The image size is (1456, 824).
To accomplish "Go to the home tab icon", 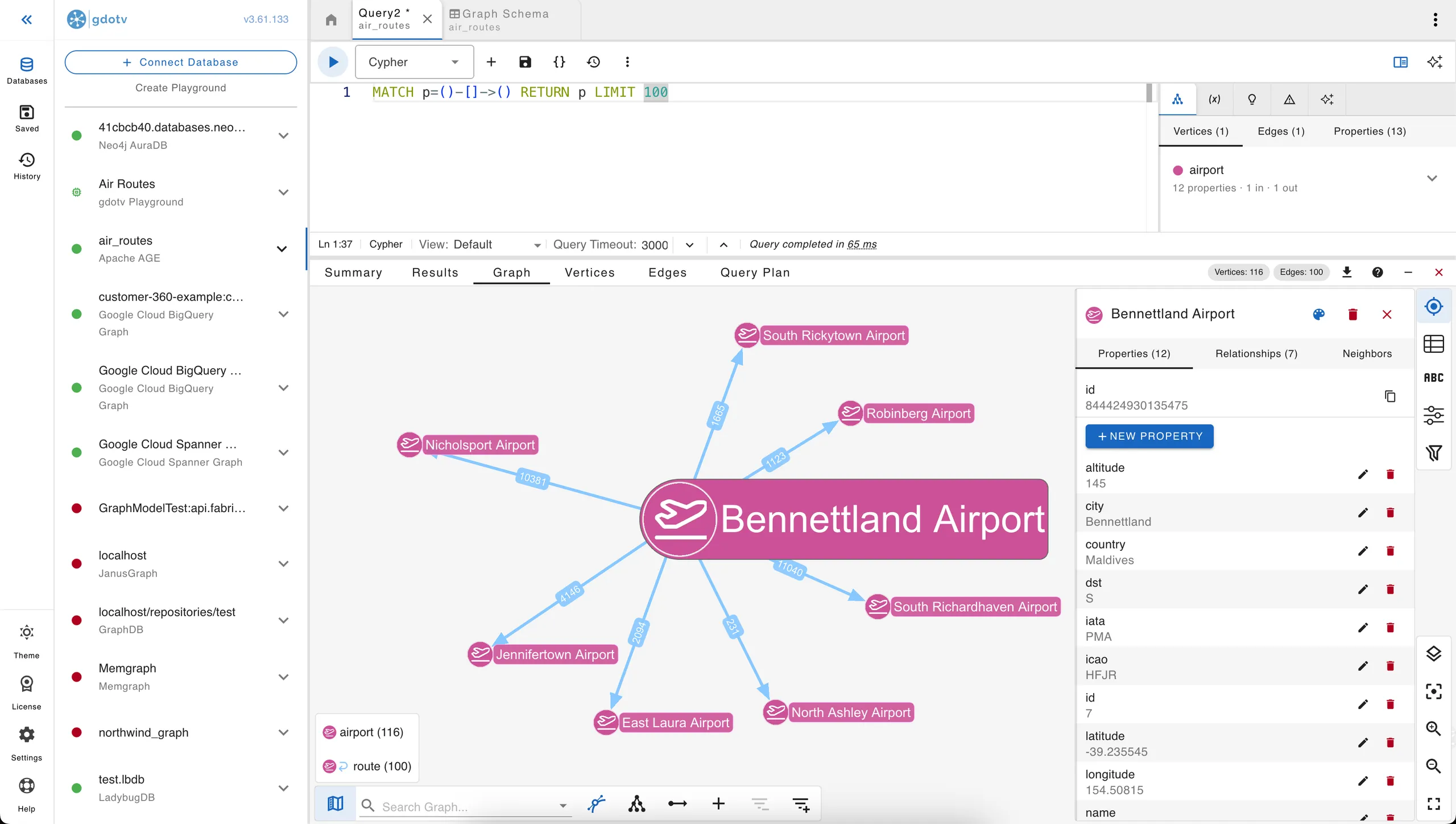I will click(x=331, y=20).
